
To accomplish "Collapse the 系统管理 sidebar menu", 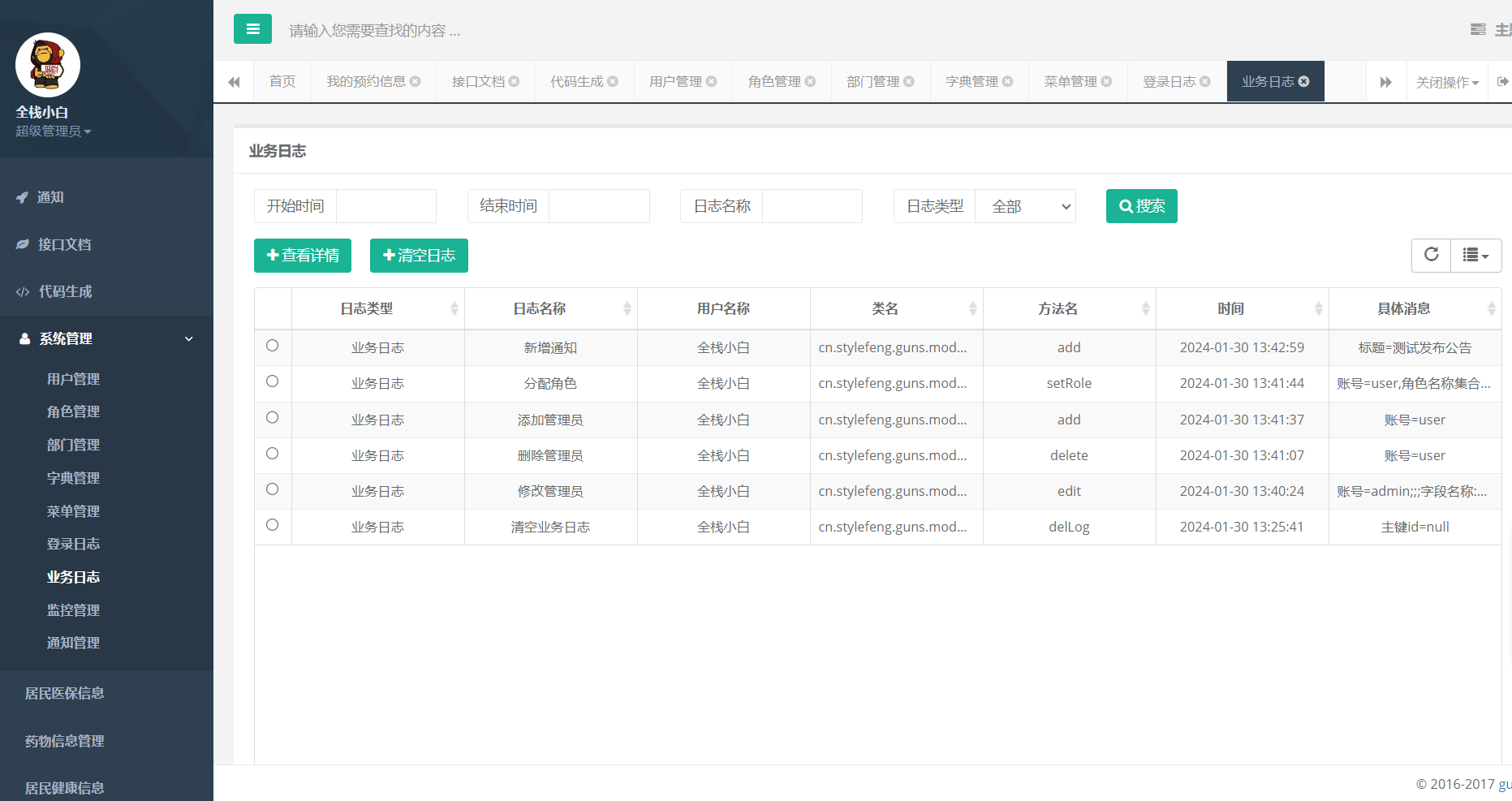I will (x=106, y=338).
